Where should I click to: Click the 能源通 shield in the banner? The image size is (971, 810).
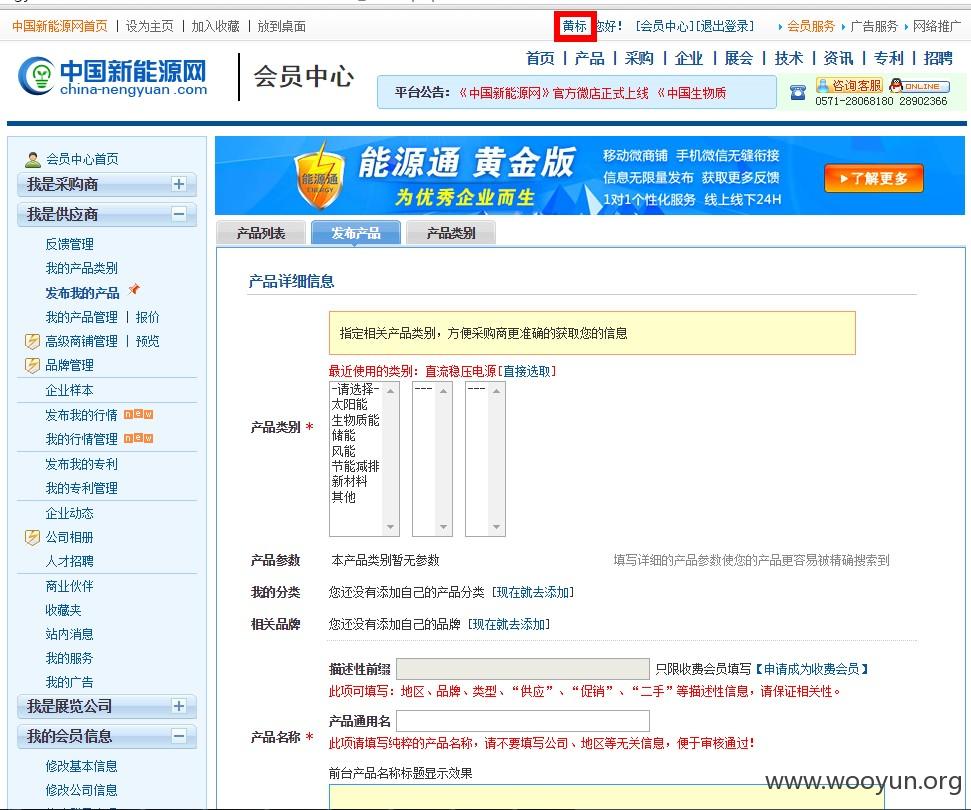(x=320, y=176)
